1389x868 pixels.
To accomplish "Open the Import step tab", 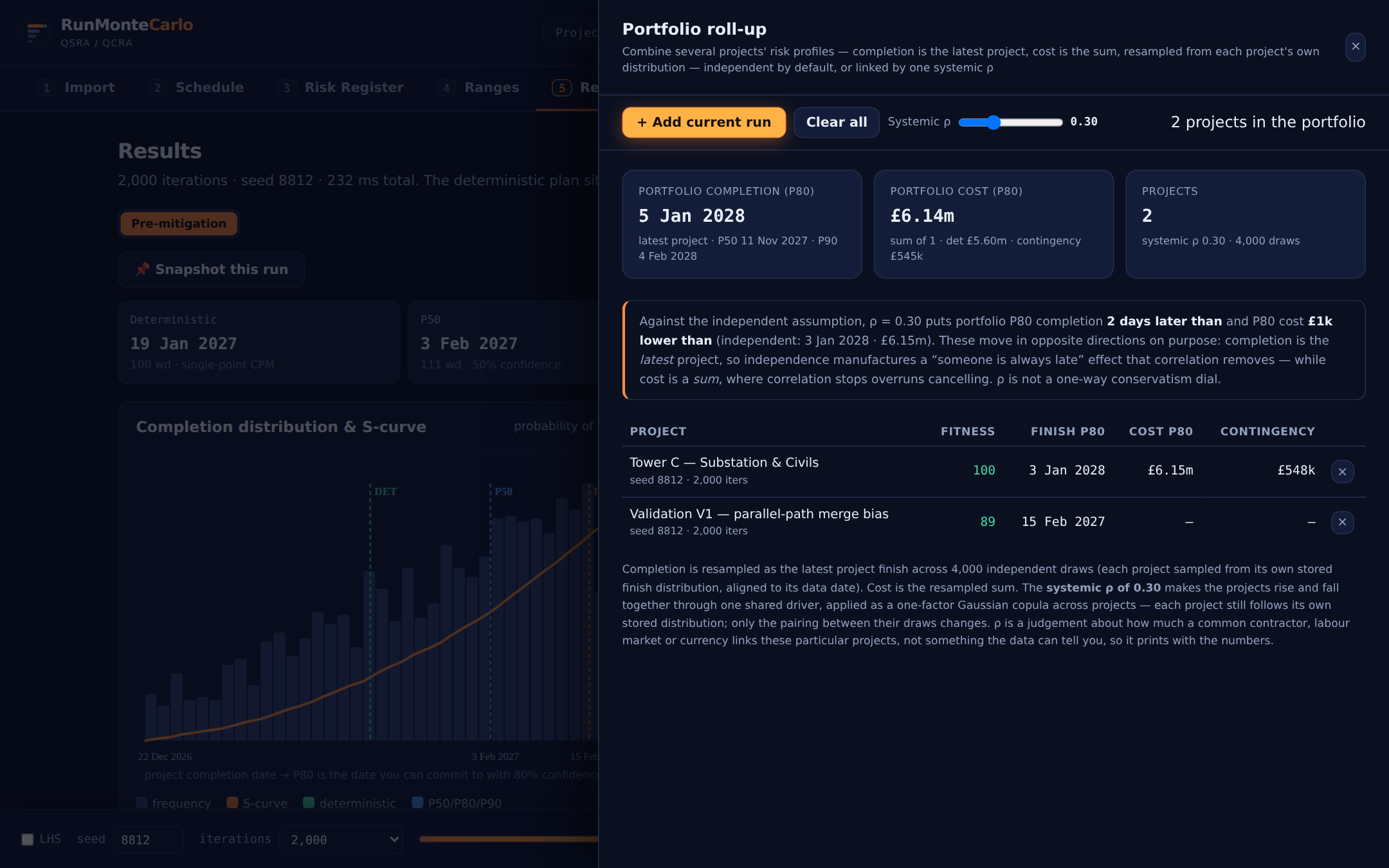I will tap(76, 87).
